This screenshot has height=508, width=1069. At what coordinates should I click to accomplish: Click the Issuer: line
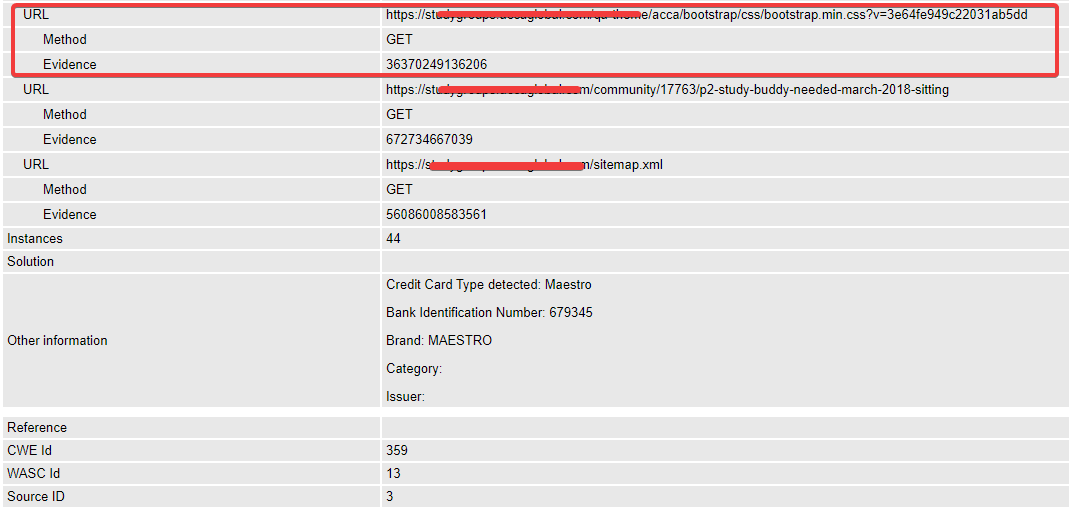[406, 396]
